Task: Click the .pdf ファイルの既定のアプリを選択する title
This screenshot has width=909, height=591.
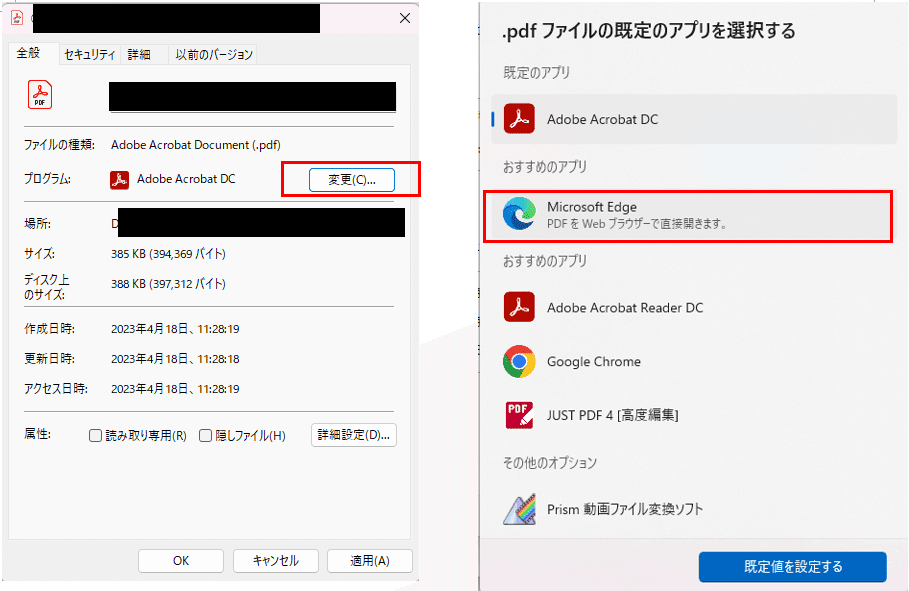Action: point(649,31)
